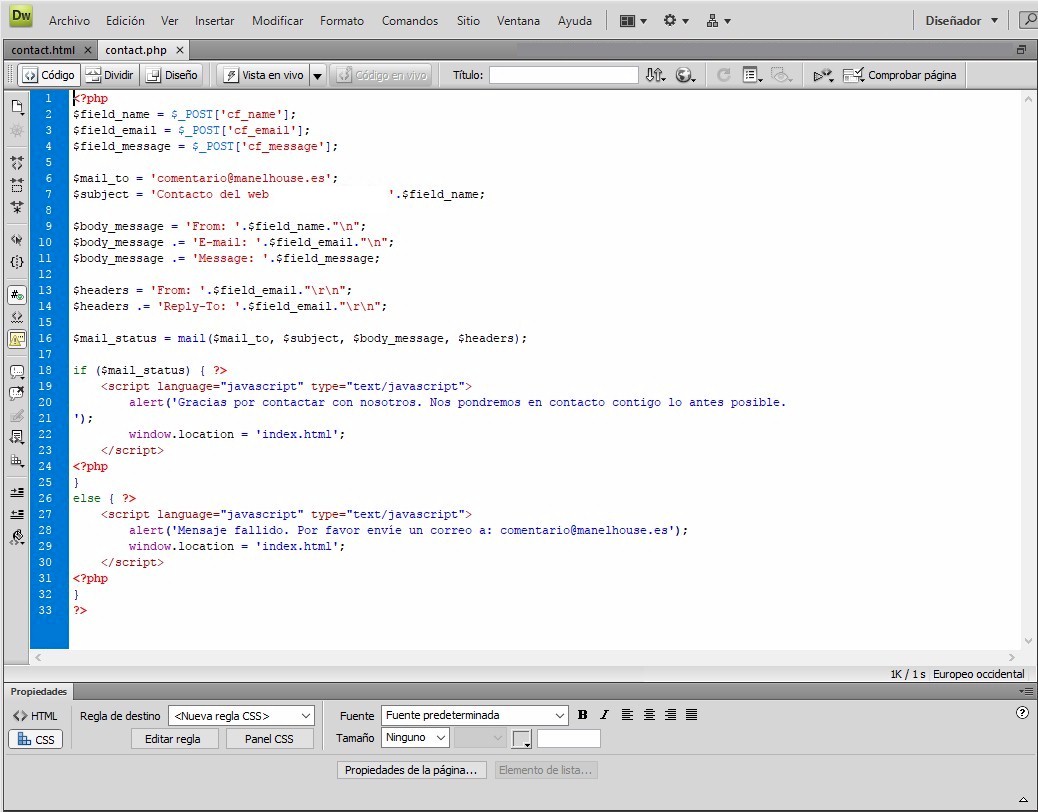Open the Ventana menu
Image resolution: width=1038 pixels, height=812 pixels.
pyautogui.click(x=518, y=21)
